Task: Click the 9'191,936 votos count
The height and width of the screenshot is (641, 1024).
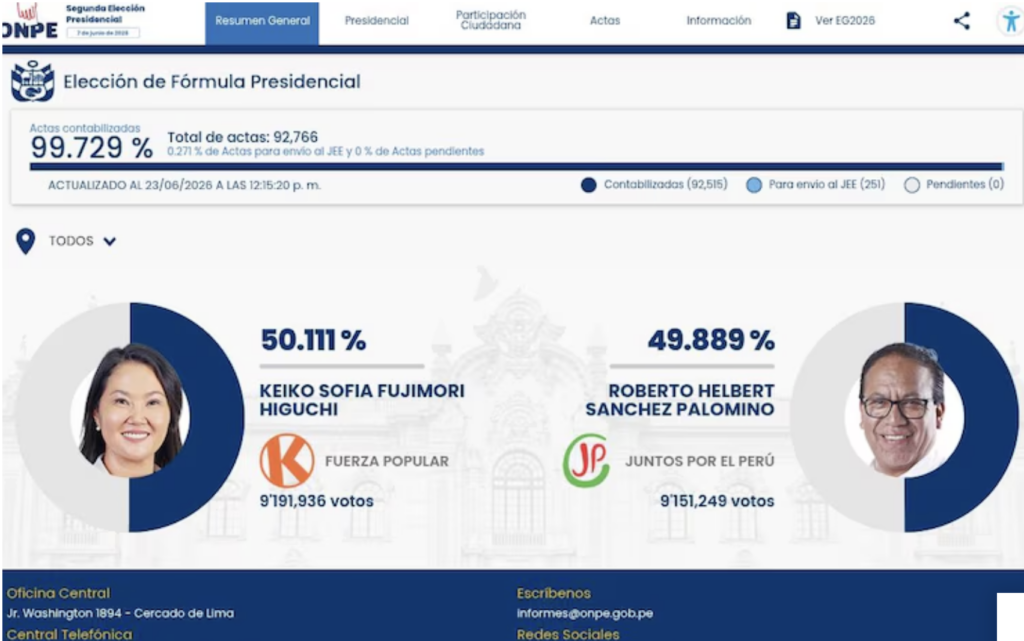Action: [317, 501]
